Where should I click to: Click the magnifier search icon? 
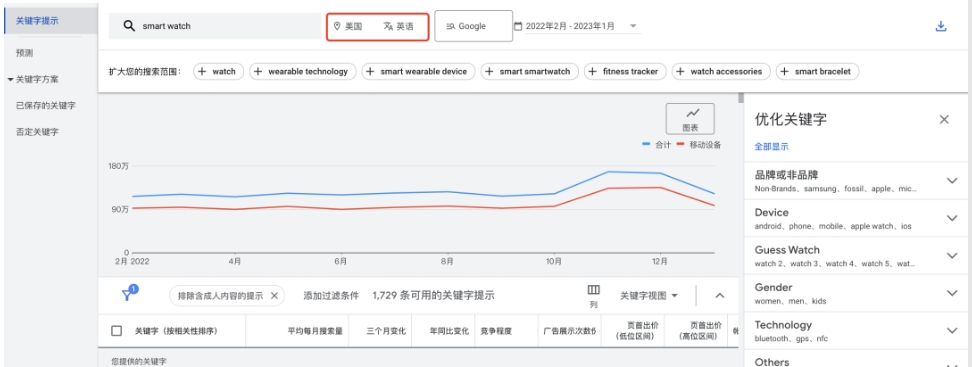pos(129,26)
